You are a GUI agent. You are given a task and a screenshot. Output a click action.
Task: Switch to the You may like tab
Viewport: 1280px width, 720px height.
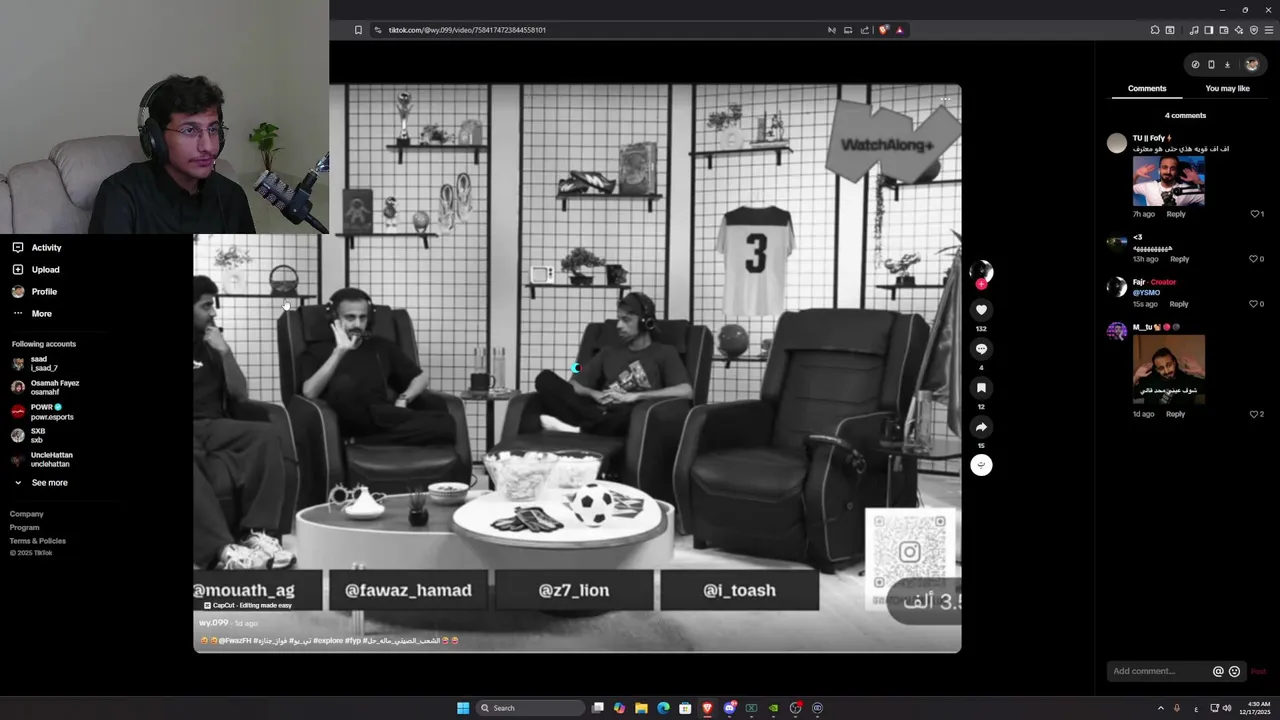[1227, 89]
